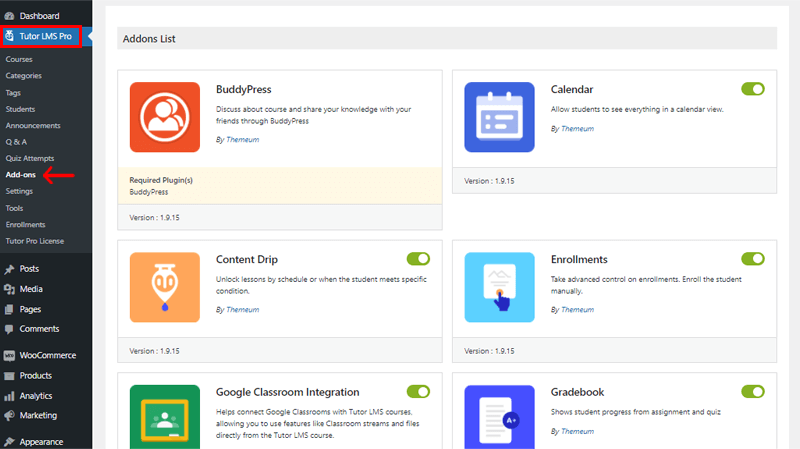Open Tutor Pro License page
800x449 pixels.
35,241
